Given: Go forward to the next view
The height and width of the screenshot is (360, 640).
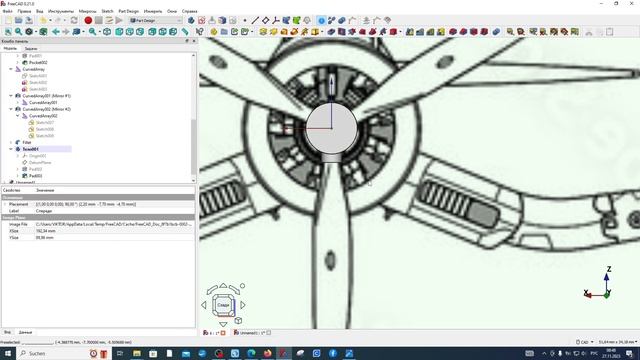Looking at the screenshot, I should (66, 32).
